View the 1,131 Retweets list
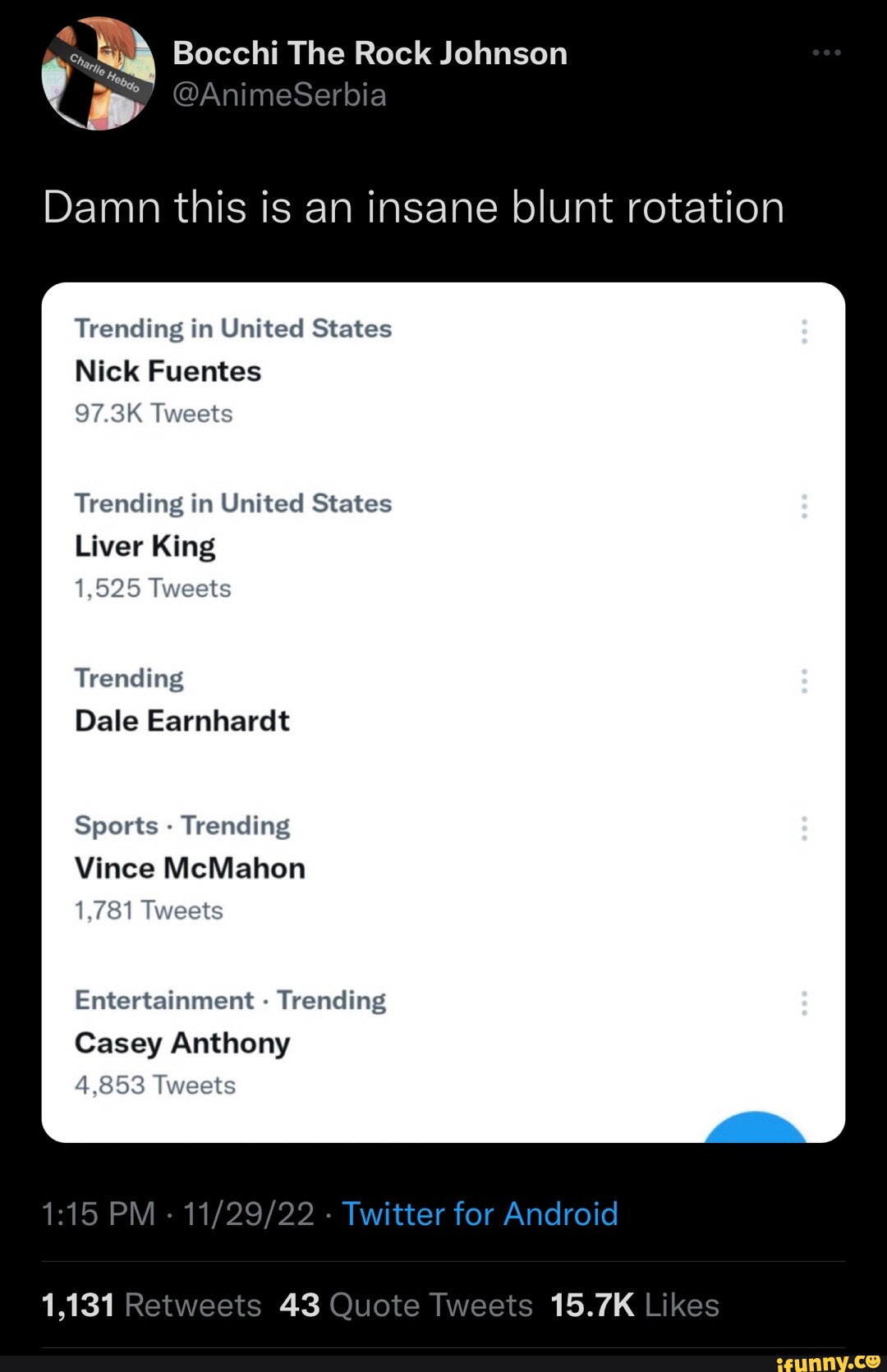Image resolution: width=887 pixels, height=1372 pixels. coord(152,1305)
